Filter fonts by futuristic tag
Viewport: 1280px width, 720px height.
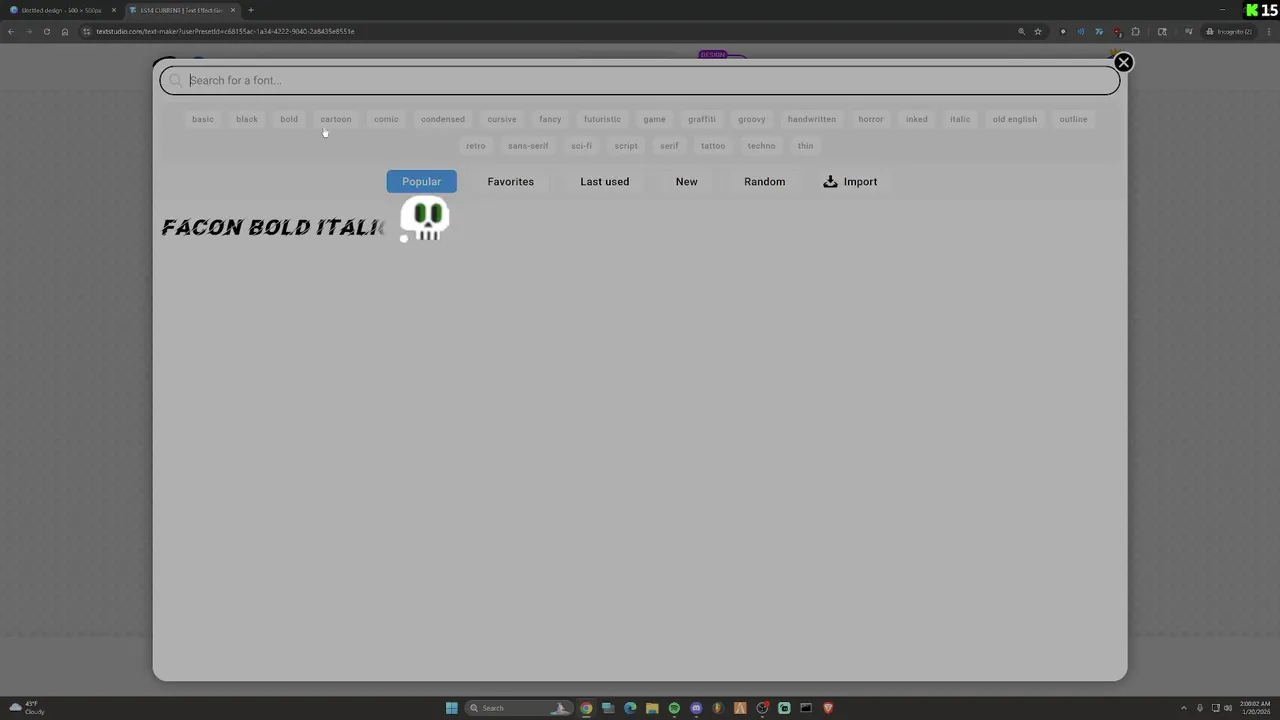click(602, 119)
